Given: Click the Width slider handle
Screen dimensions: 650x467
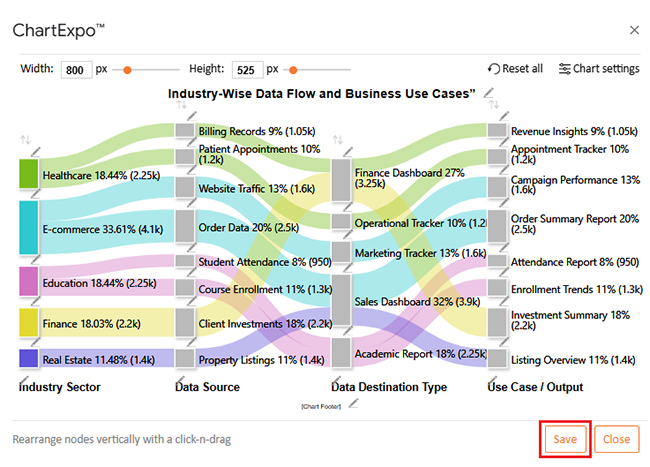Looking at the screenshot, I should point(128,70).
